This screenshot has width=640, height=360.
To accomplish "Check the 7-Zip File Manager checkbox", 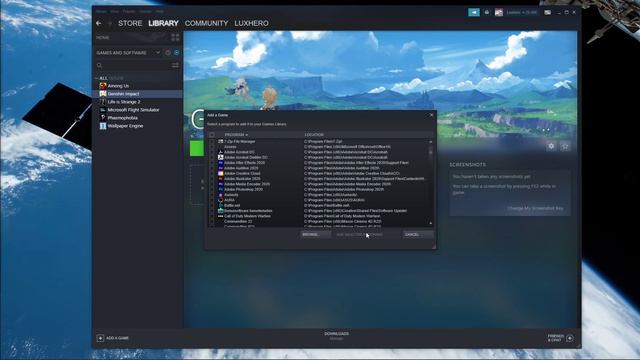I will click(212, 141).
